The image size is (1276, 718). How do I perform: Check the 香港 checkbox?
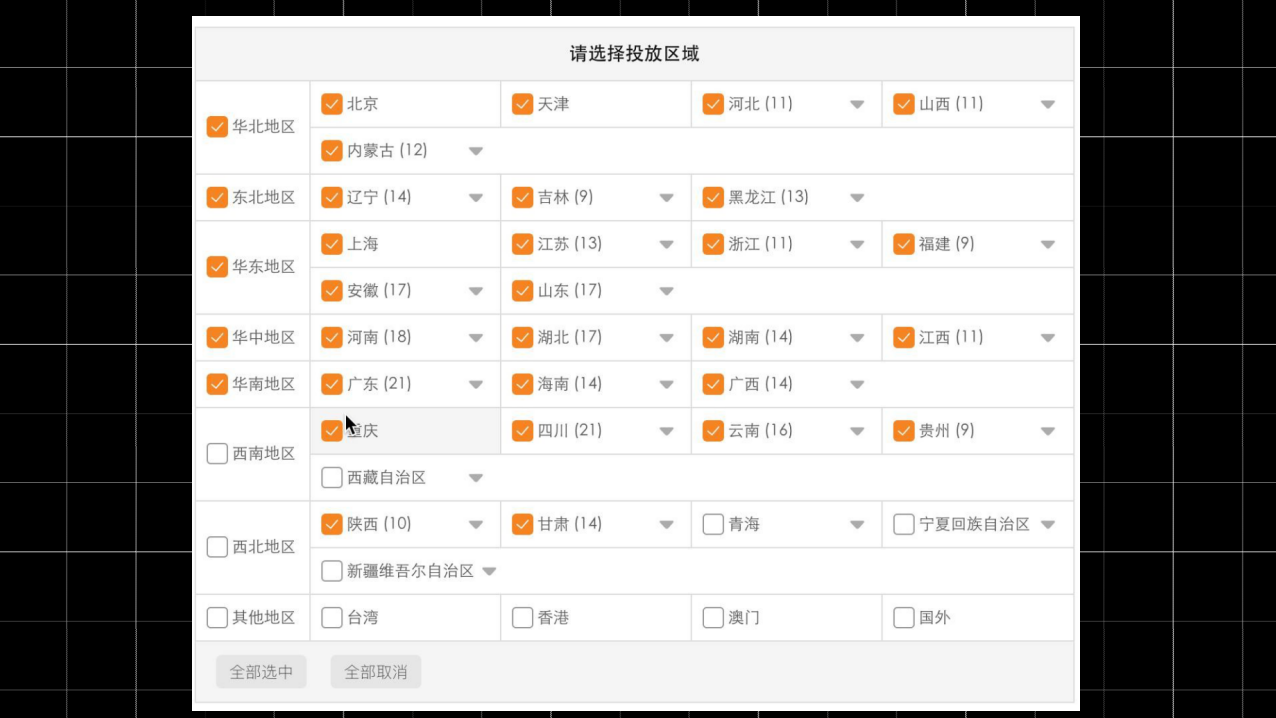click(522, 618)
